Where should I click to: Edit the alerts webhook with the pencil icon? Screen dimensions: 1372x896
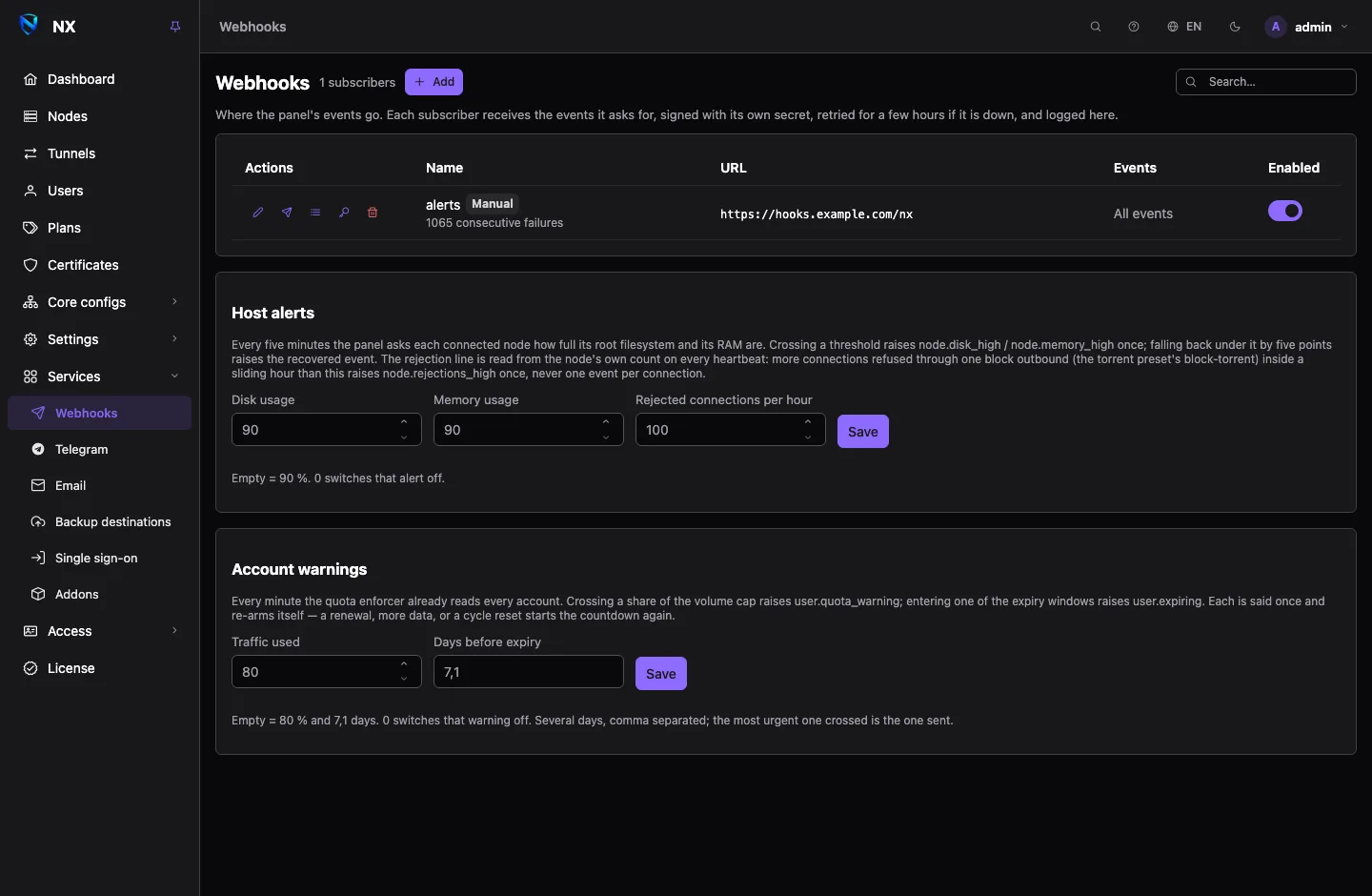[258, 213]
